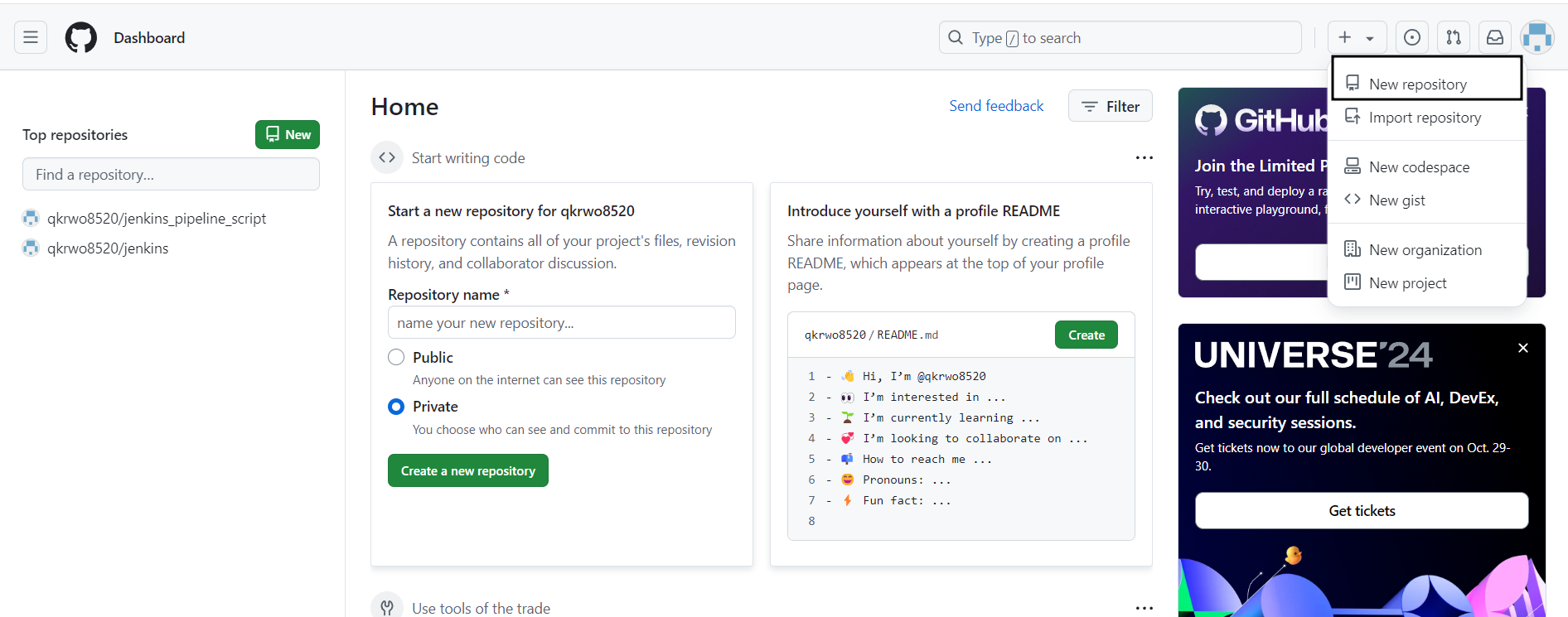Open qkrwo8520/jenkins_pipeline_script repository
The height and width of the screenshot is (617, 1568).
click(x=157, y=218)
